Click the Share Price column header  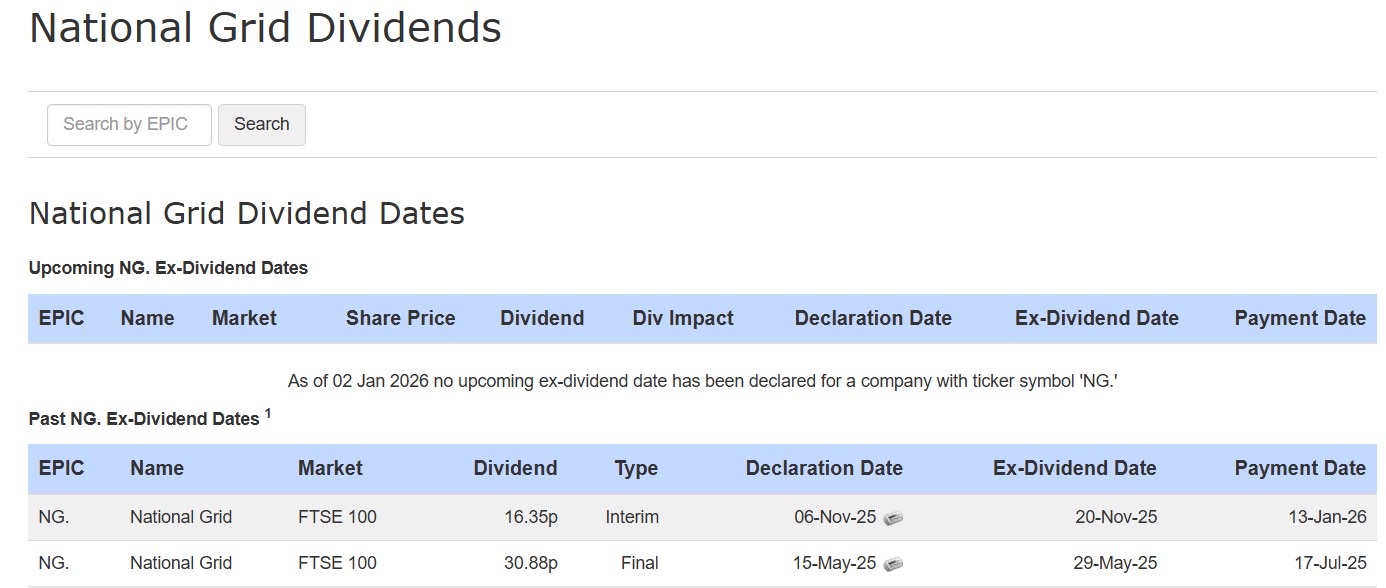(400, 319)
